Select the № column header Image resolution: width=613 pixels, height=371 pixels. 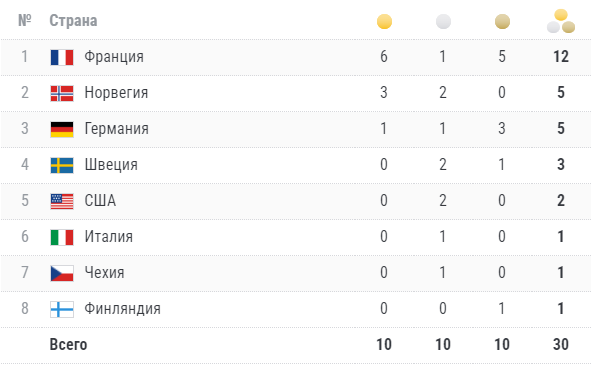tap(25, 20)
